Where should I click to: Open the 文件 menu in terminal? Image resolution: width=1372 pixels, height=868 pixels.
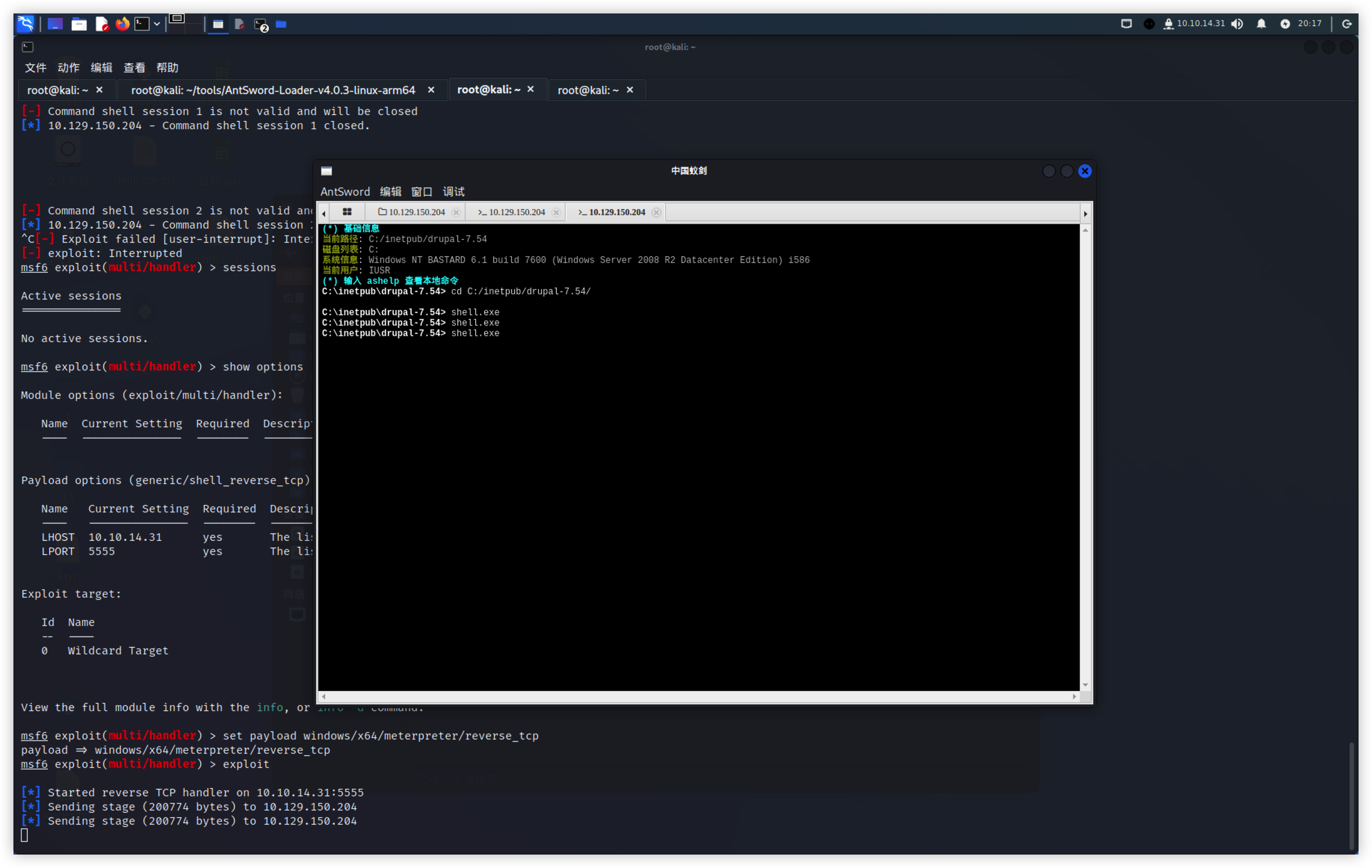pyautogui.click(x=35, y=68)
